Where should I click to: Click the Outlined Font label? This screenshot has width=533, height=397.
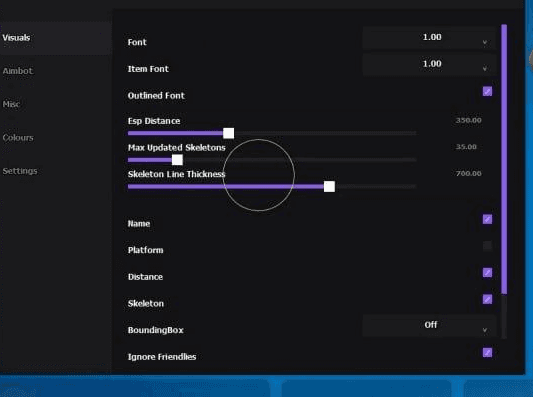(156, 96)
